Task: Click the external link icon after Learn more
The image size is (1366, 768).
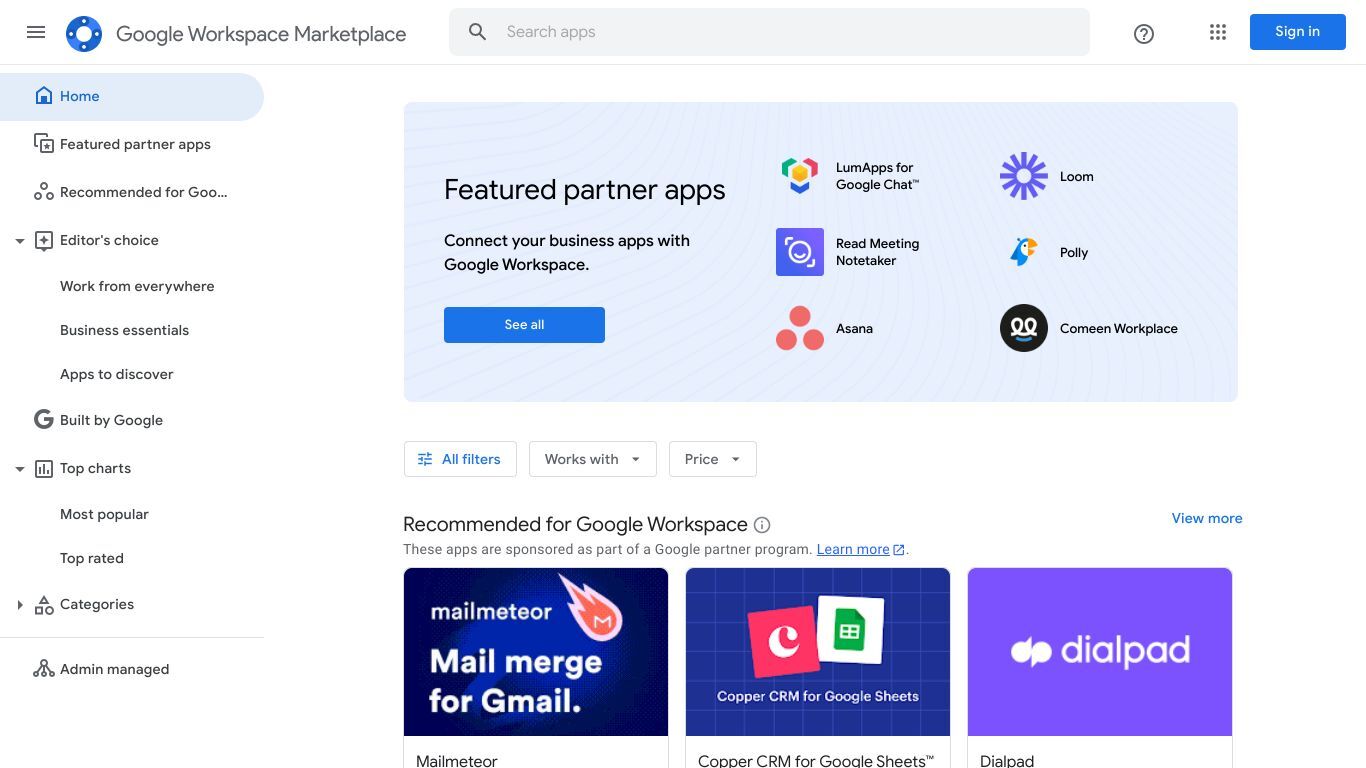Action: (899, 550)
